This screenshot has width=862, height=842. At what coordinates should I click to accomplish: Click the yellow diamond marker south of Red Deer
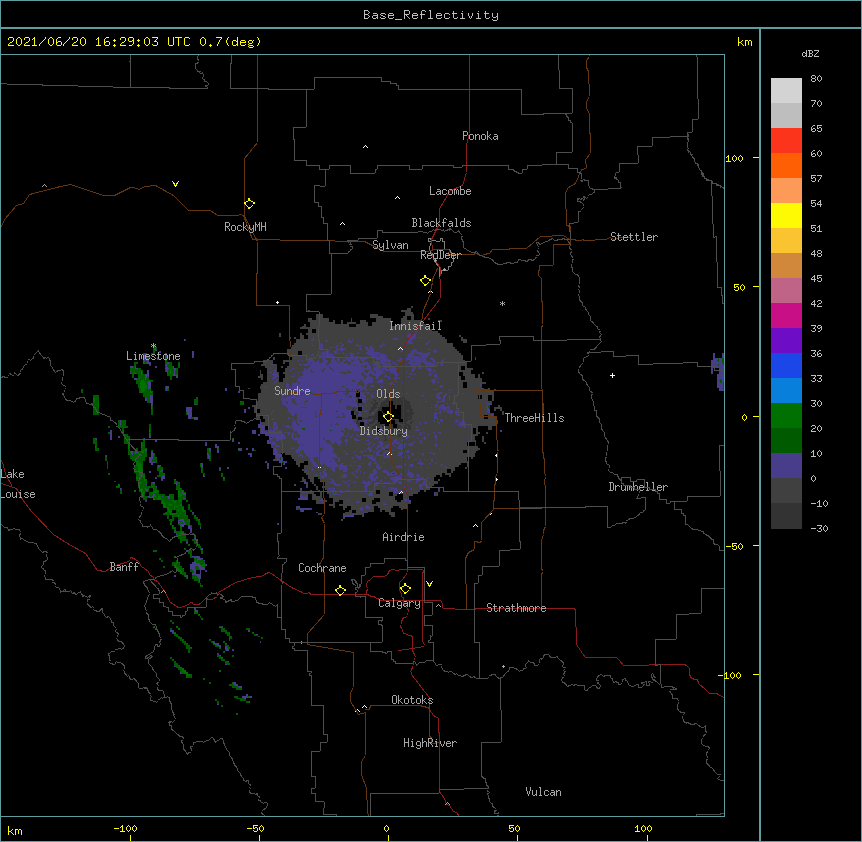pos(425,281)
